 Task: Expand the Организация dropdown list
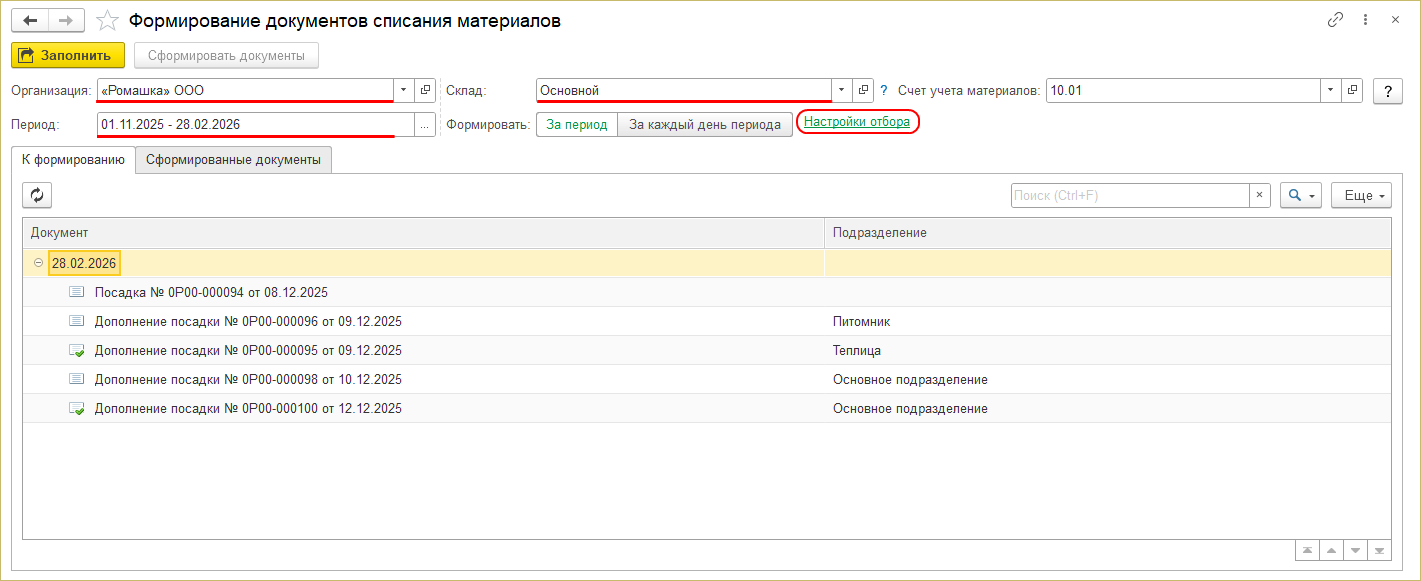pyautogui.click(x=404, y=90)
